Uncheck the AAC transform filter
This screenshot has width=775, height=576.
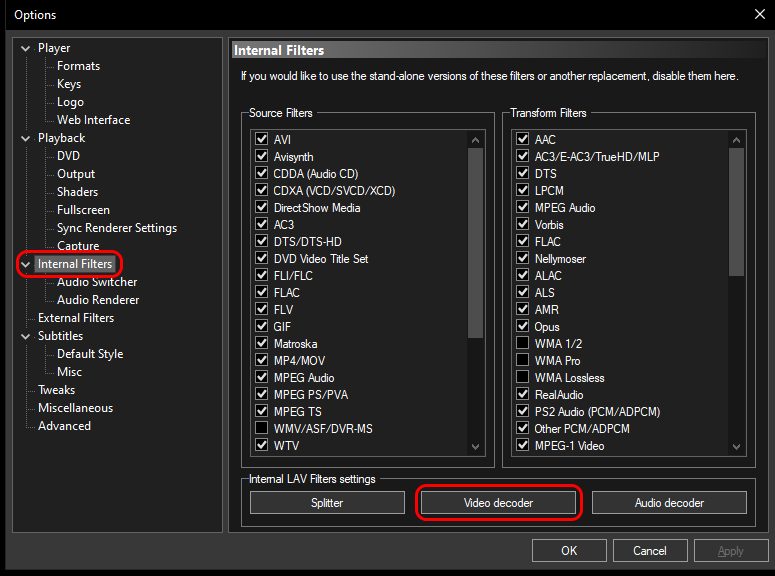tap(522, 139)
